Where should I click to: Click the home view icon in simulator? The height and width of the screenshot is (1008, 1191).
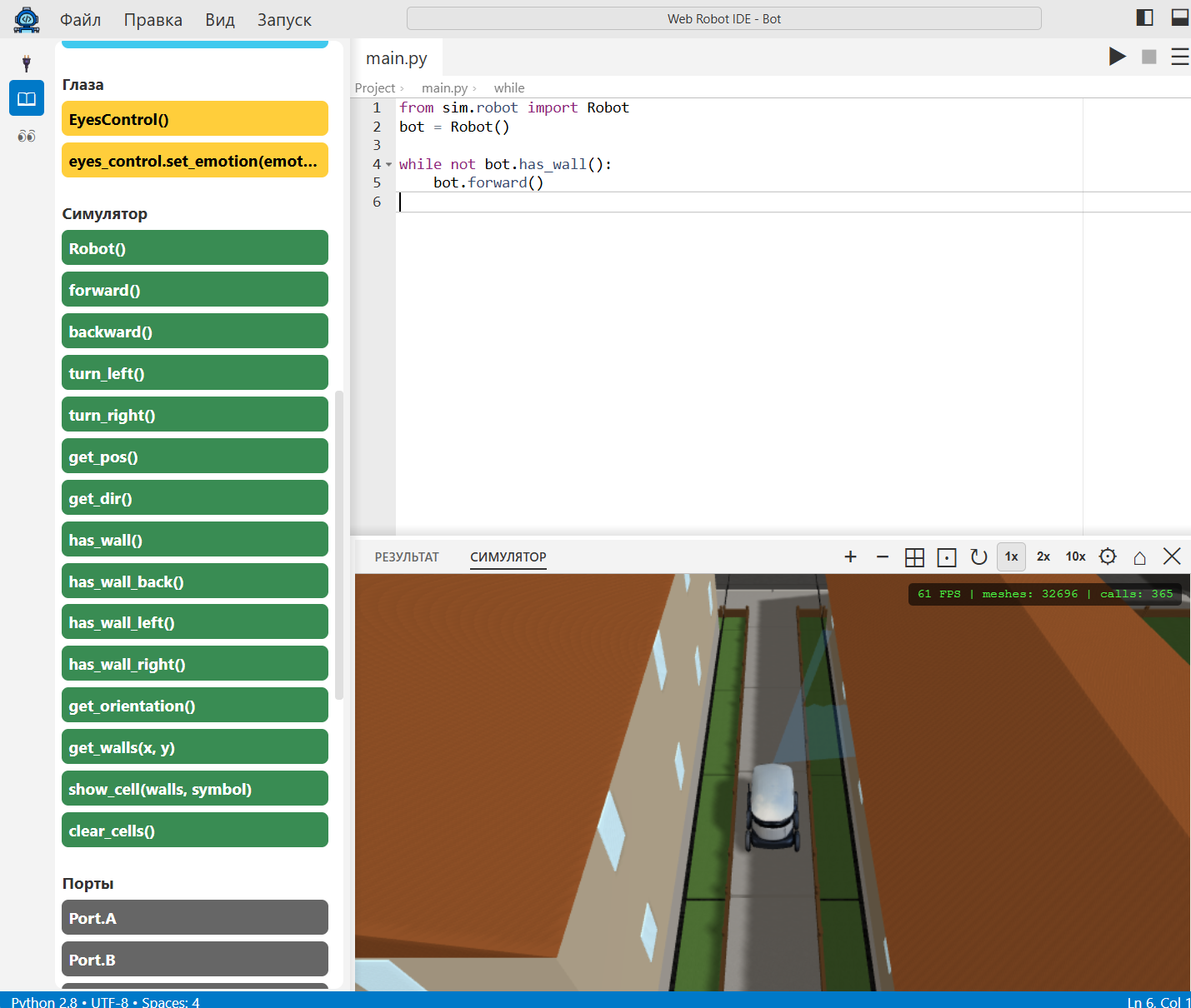[x=1139, y=557]
